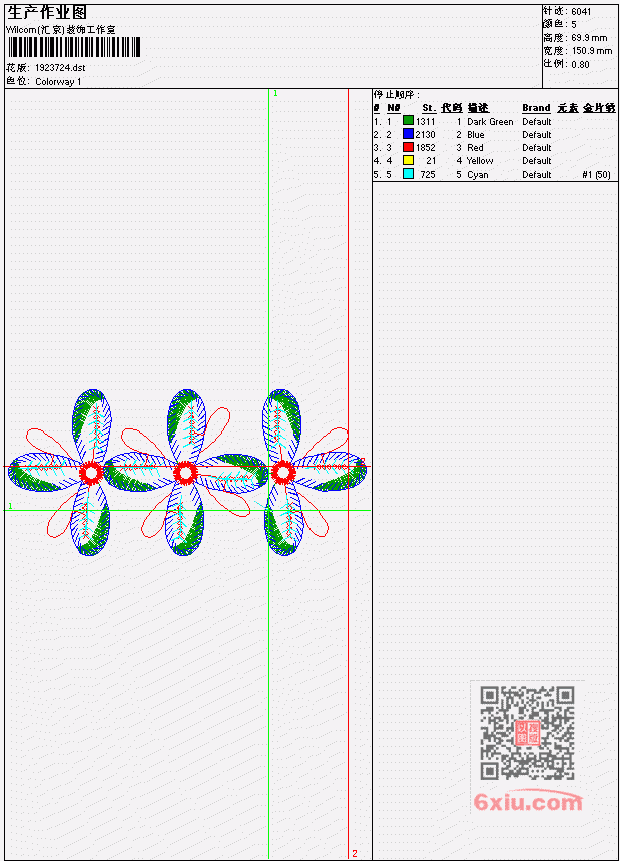This screenshot has width=620, height=861.
Task: Select the '生产作业图' title
Action: (x=47, y=13)
